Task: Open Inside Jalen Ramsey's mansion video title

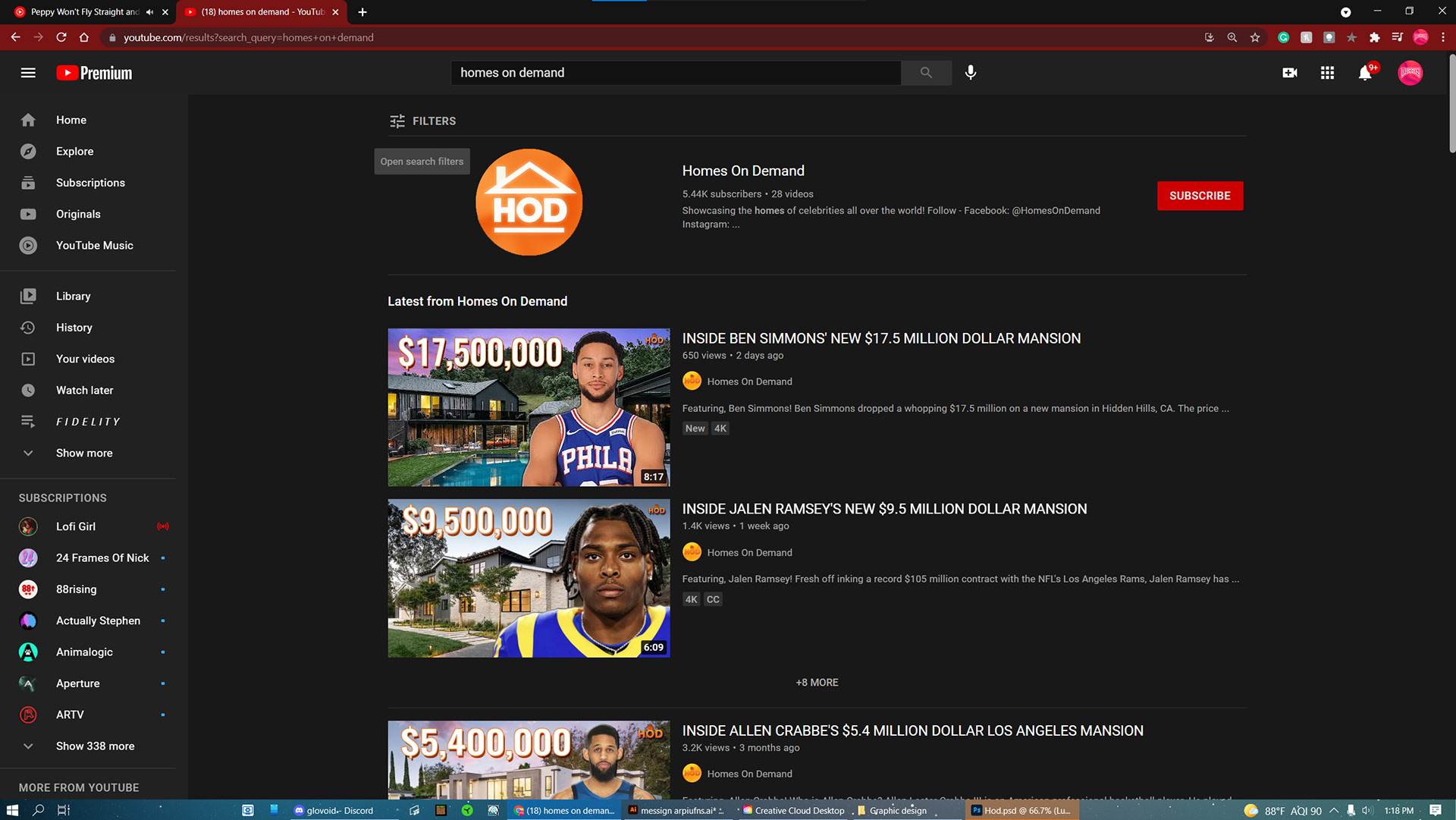Action: (884, 509)
